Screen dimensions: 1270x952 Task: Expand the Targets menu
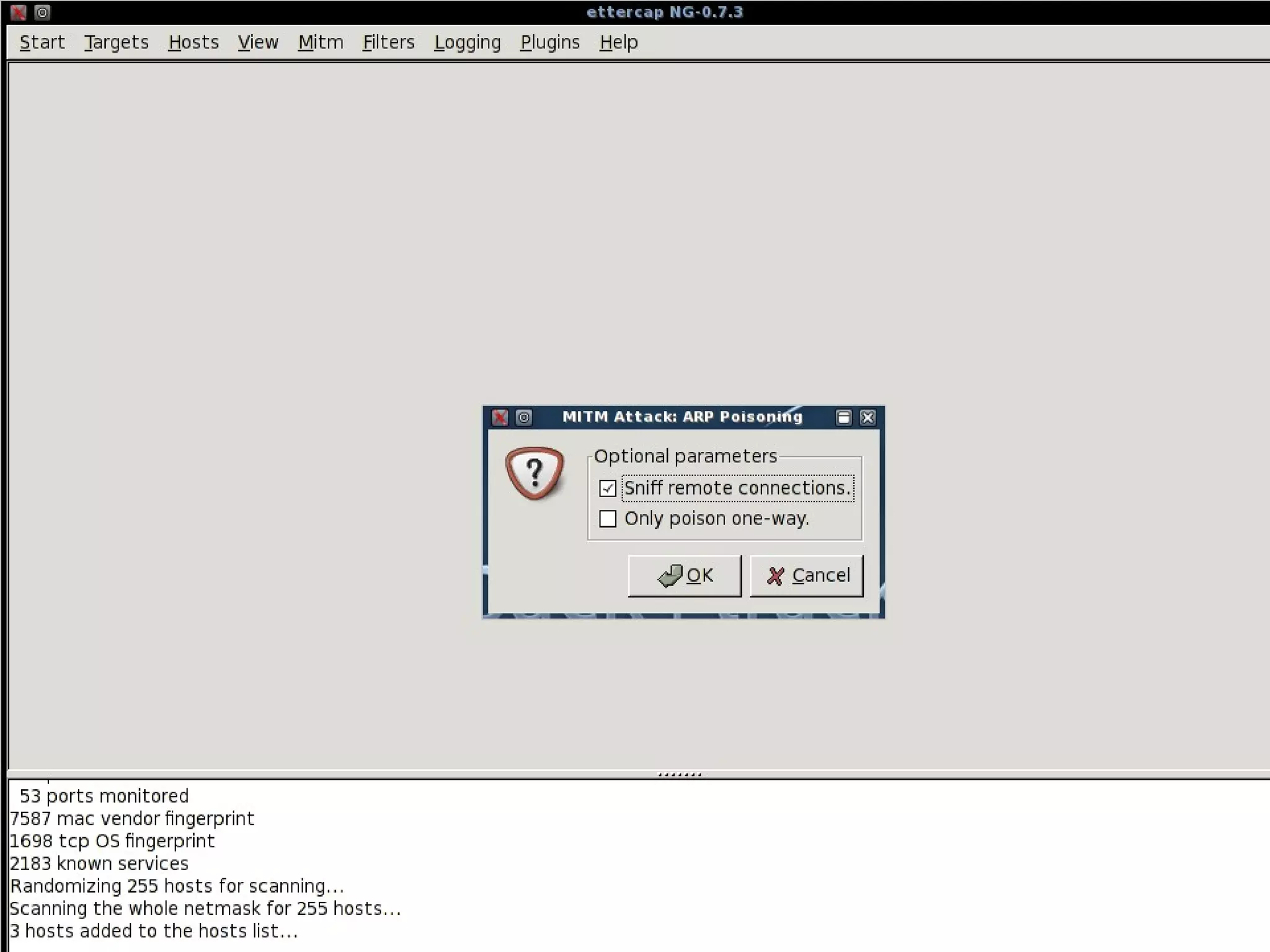point(117,42)
